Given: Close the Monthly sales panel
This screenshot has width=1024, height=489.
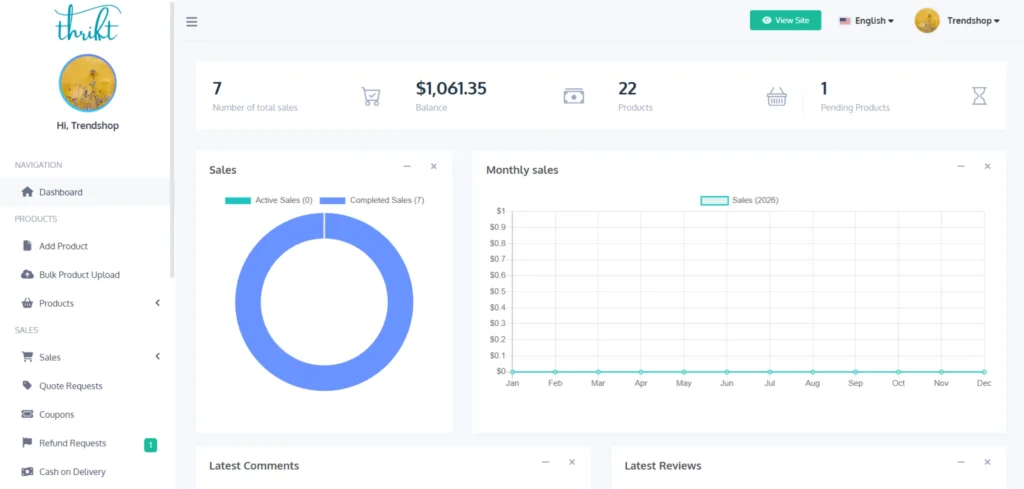Looking at the screenshot, I should pyautogui.click(x=987, y=167).
